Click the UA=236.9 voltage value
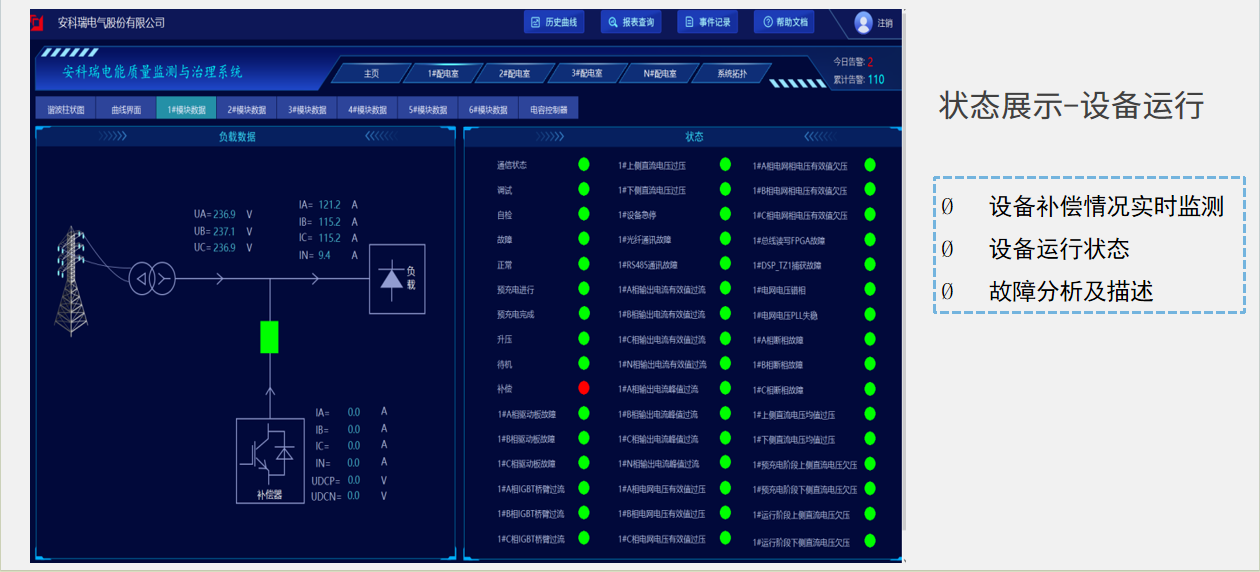 pyautogui.click(x=223, y=214)
